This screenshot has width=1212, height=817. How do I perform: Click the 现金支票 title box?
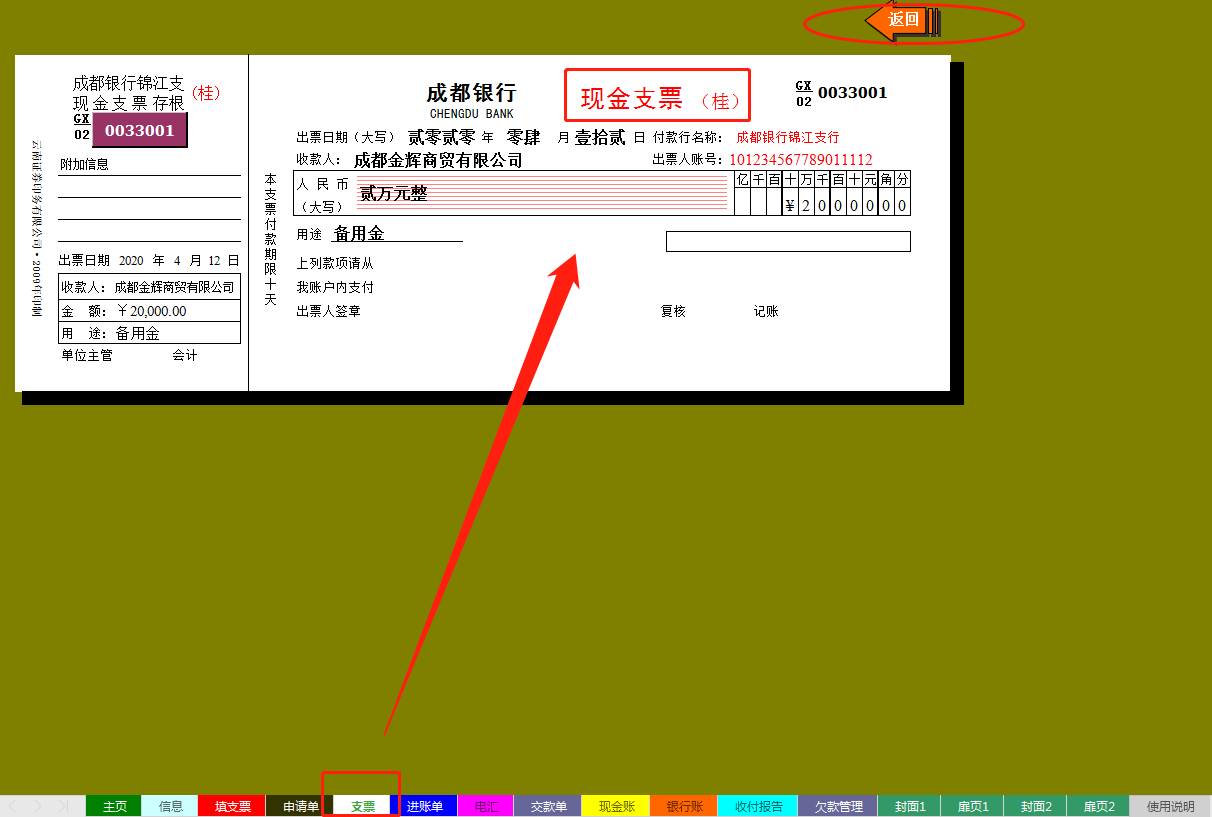click(657, 95)
